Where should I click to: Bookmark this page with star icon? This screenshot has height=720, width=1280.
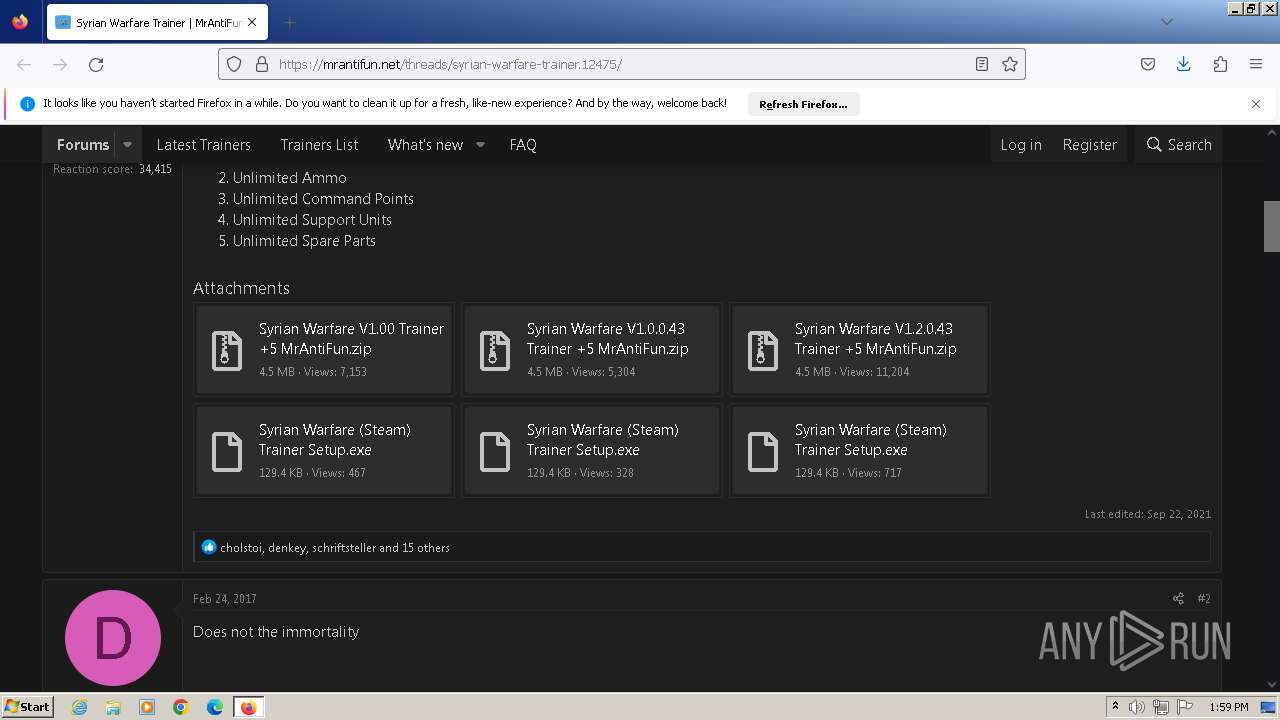(1010, 64)
